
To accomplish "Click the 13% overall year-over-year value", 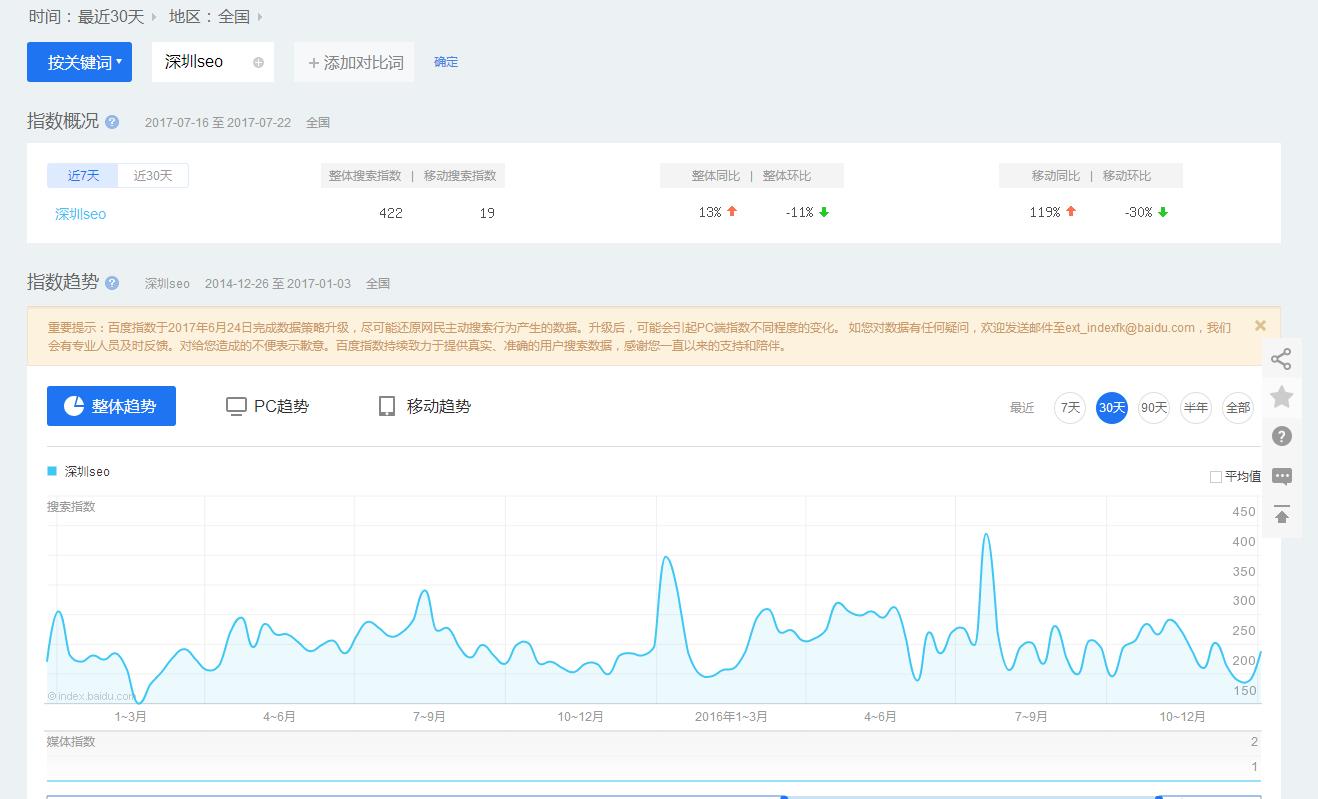I will pyautogui.click(x=710, y=212).
